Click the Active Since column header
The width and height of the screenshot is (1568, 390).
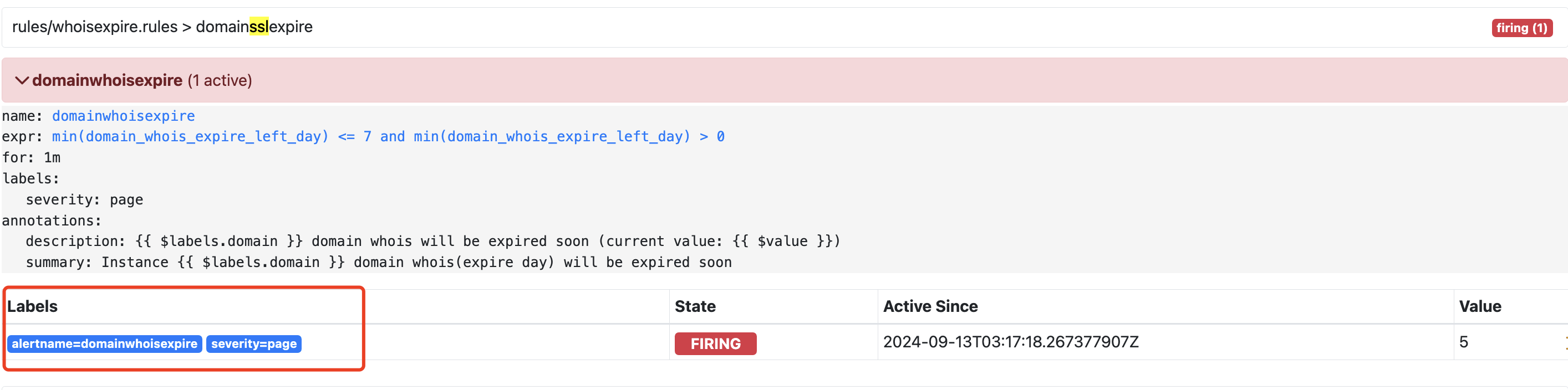coord(930,306)
